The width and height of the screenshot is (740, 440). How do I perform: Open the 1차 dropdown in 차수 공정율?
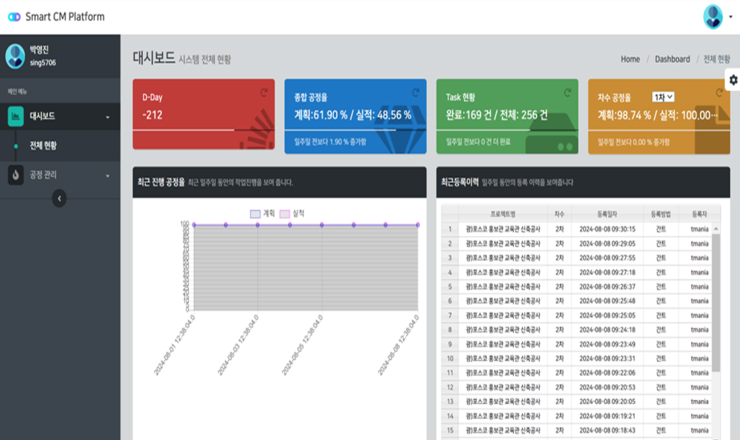tap(663, 97)
